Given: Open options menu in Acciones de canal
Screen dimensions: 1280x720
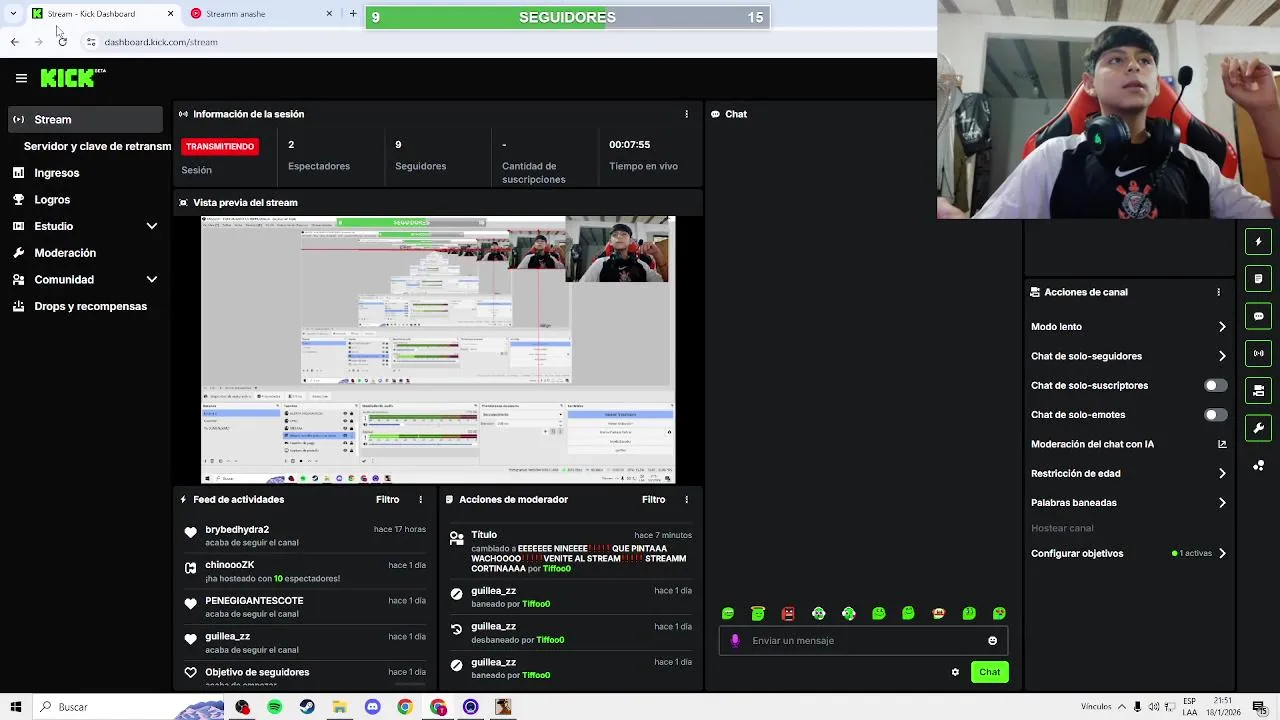Looking at the screenshot, I should pos(1218,292).
